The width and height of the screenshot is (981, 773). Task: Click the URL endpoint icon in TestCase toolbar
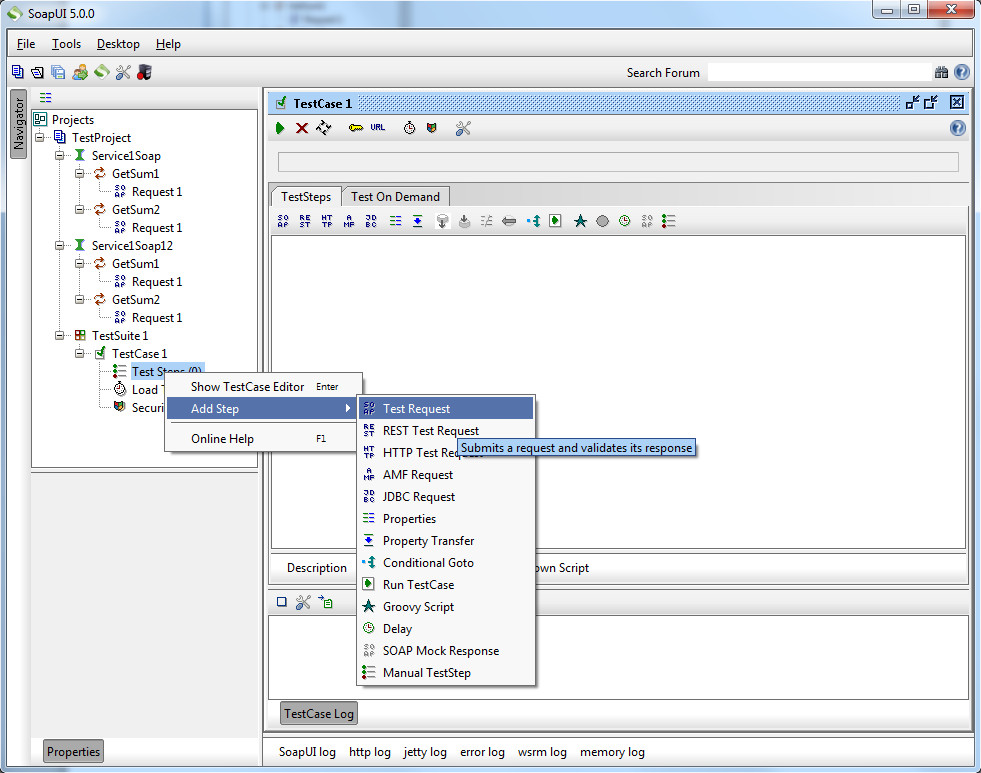point(377,128)
